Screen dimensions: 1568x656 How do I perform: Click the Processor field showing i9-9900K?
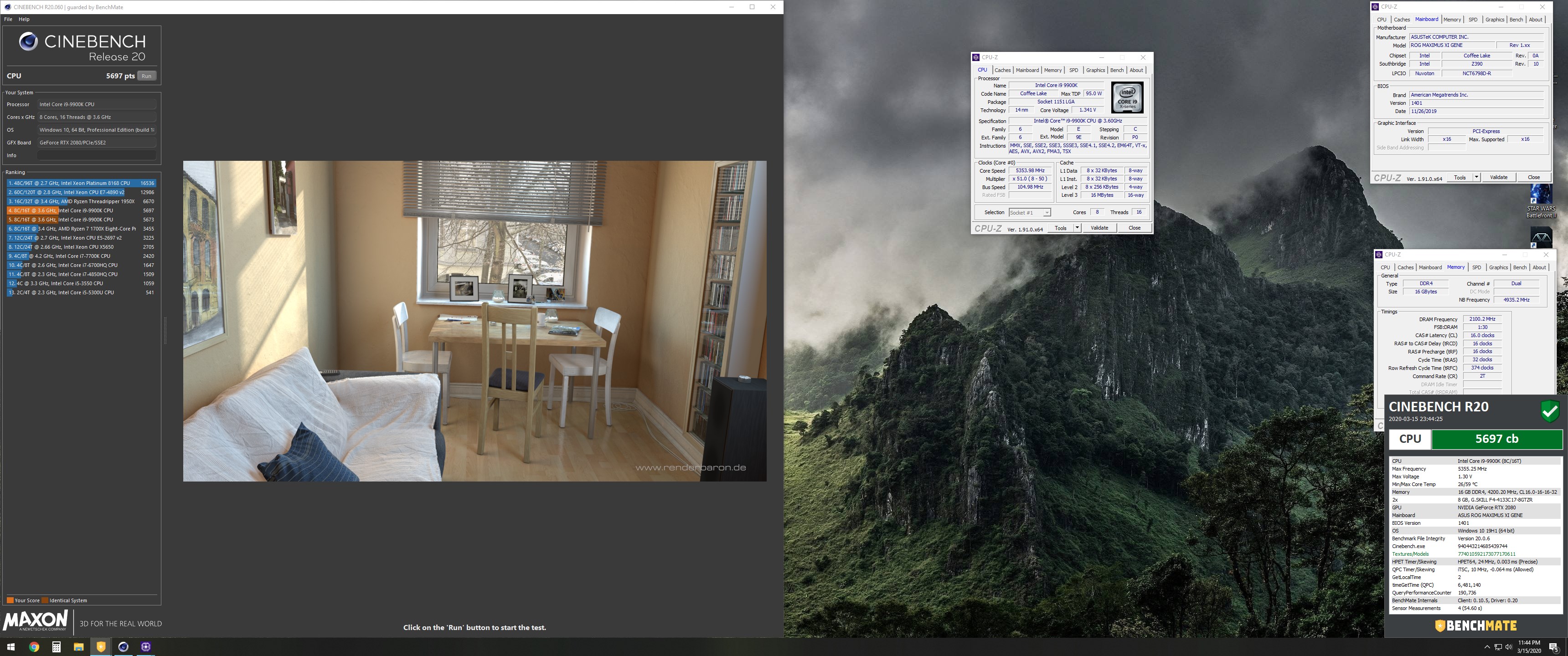pos(97,104)
